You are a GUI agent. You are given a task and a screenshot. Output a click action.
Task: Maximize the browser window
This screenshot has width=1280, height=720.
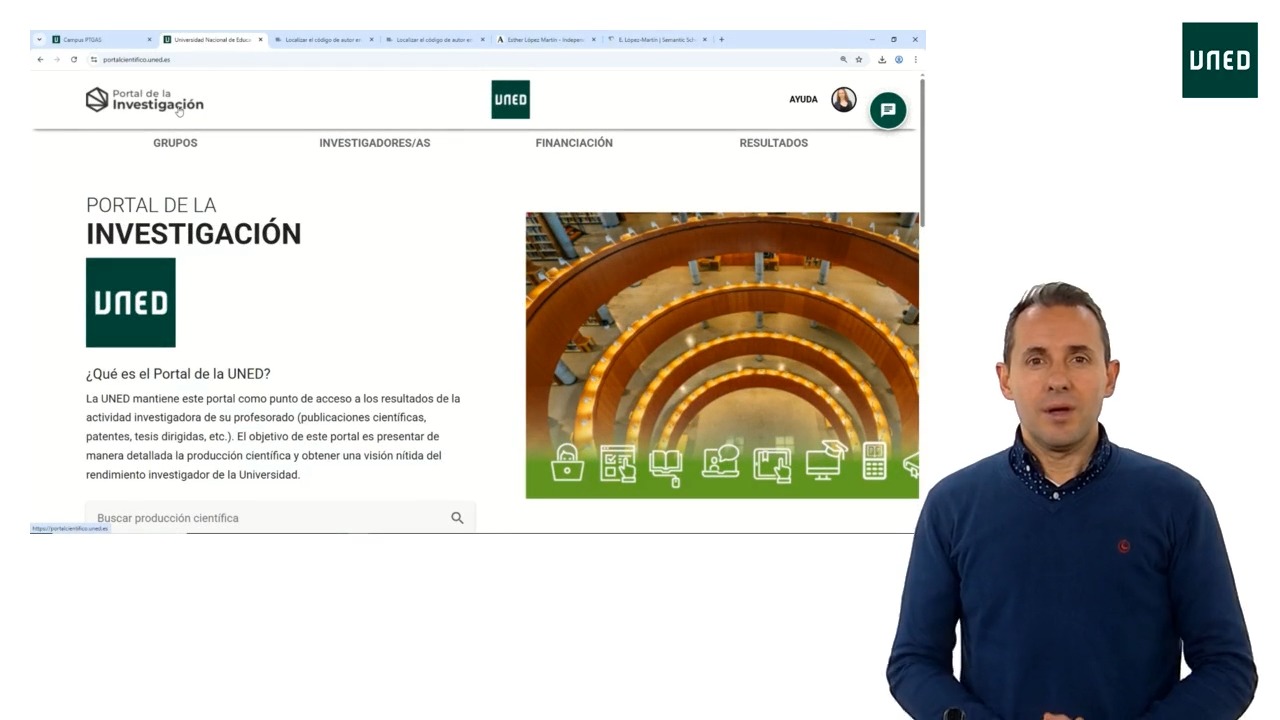[x=893, y=40]
